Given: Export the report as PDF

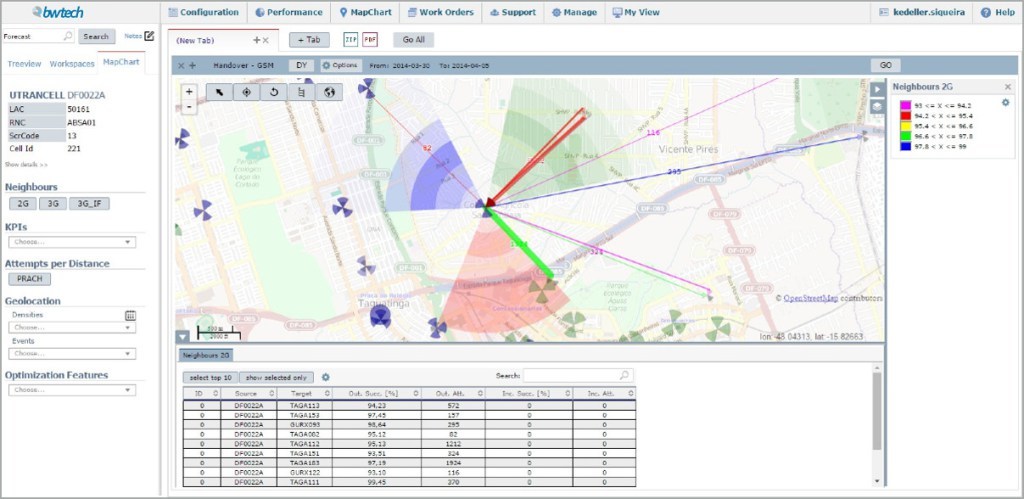Looking at the screenshot, I should click(x=370, y=40).
